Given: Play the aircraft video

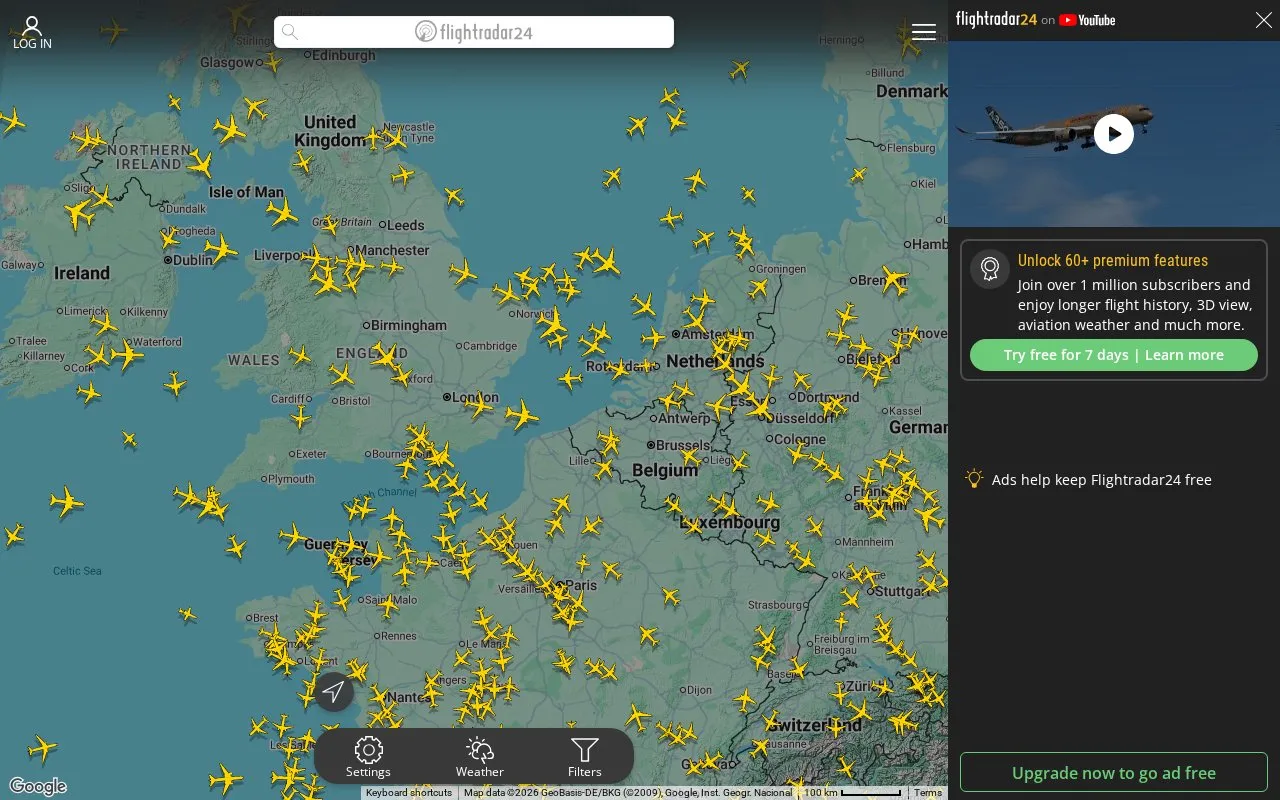Looking at the screenshot, I should tap(1114, 134).
